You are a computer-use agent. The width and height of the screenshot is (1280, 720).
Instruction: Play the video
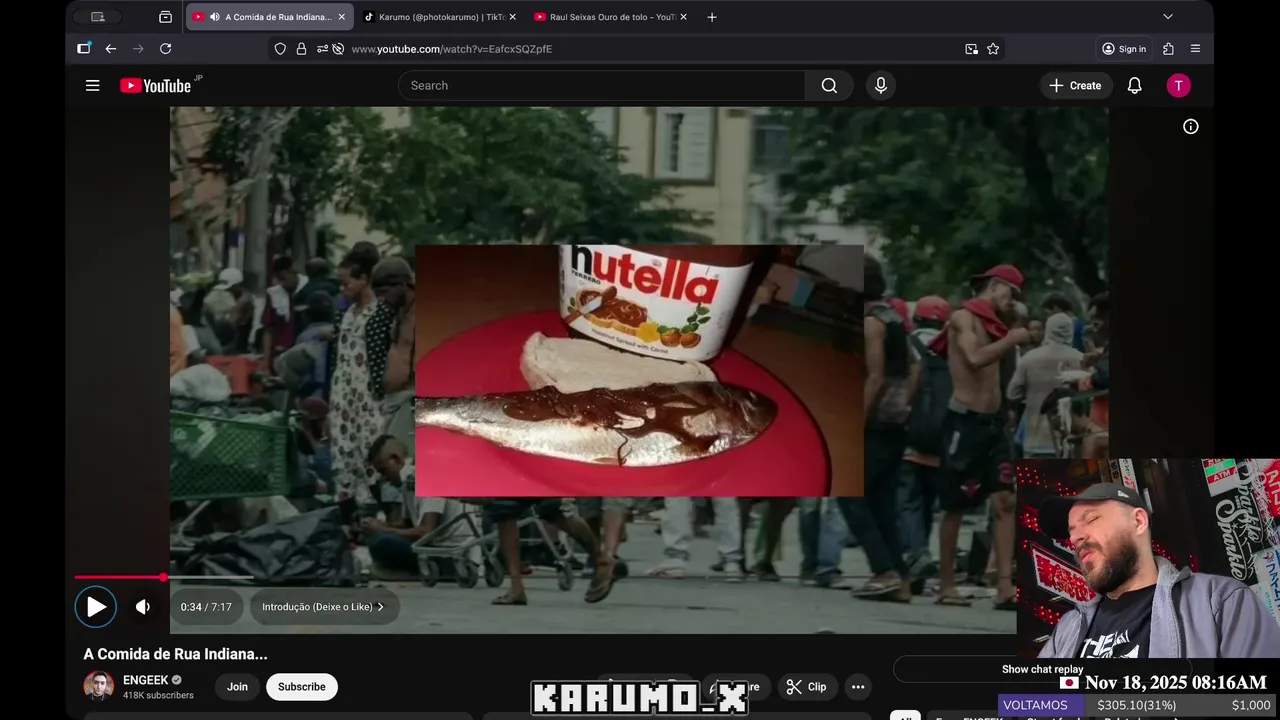[96, 607]
